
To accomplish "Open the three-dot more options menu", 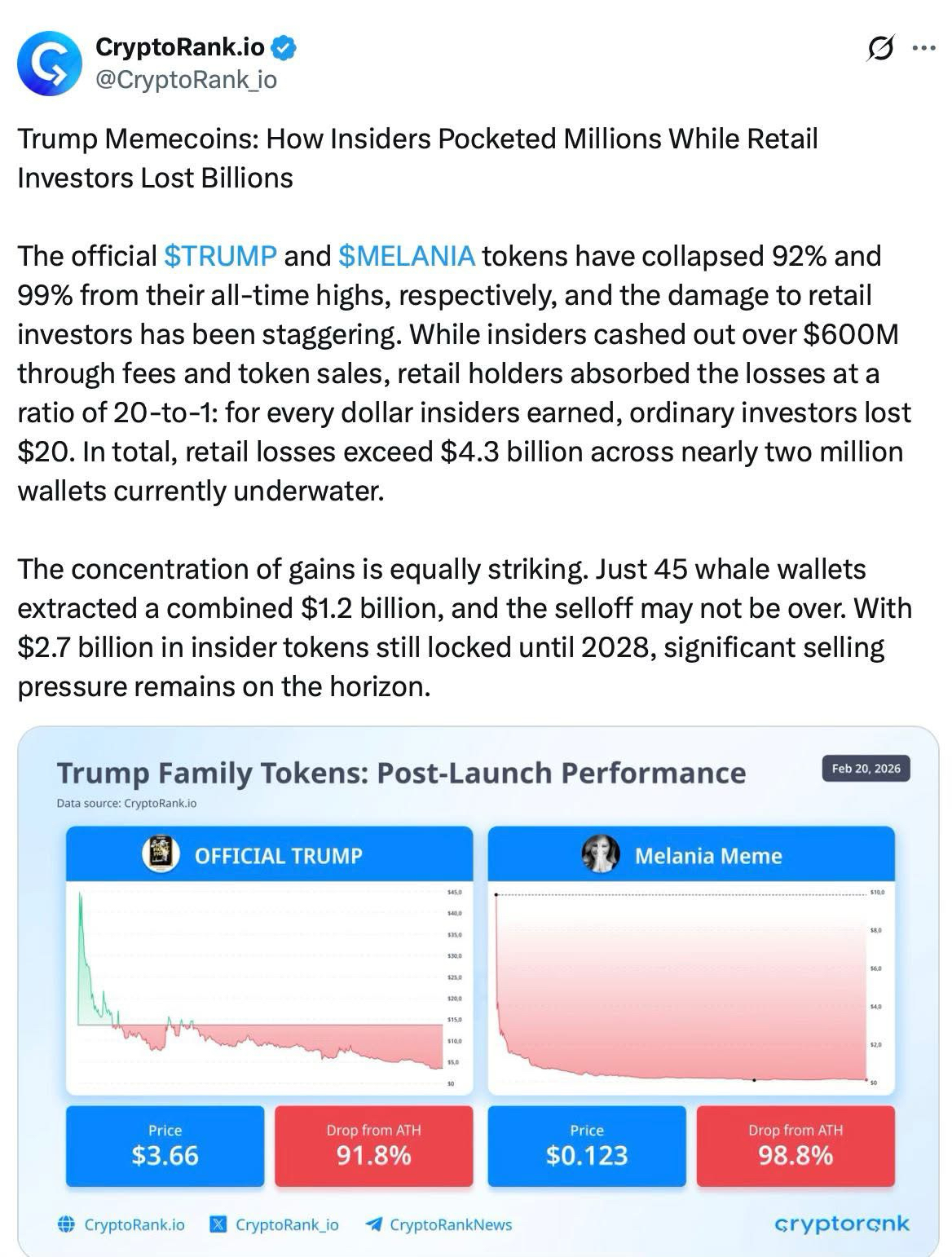I will 923,49.
